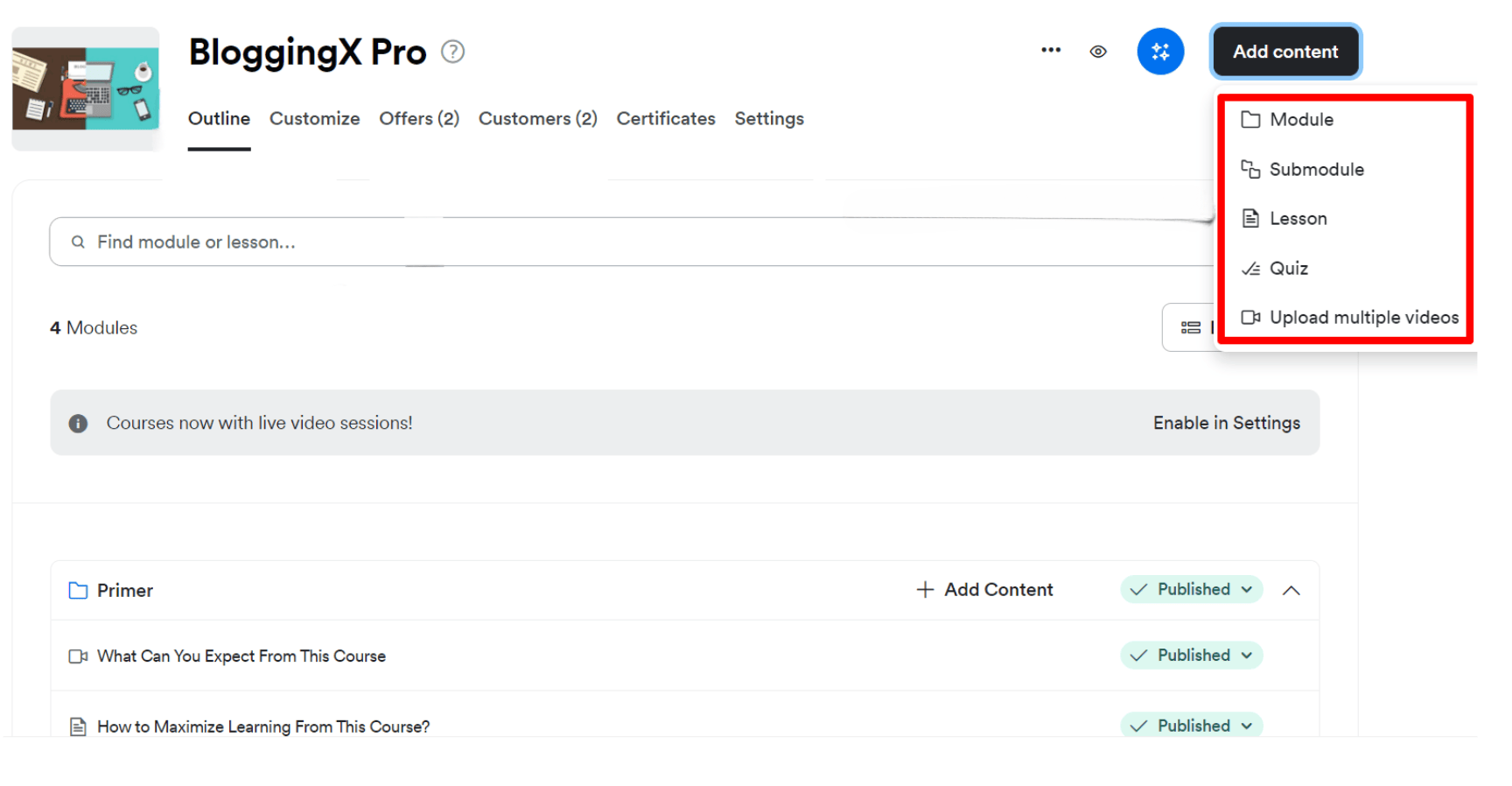
Task: Click the document icon beside How to Maximize Learning
Action: point(78,726)
